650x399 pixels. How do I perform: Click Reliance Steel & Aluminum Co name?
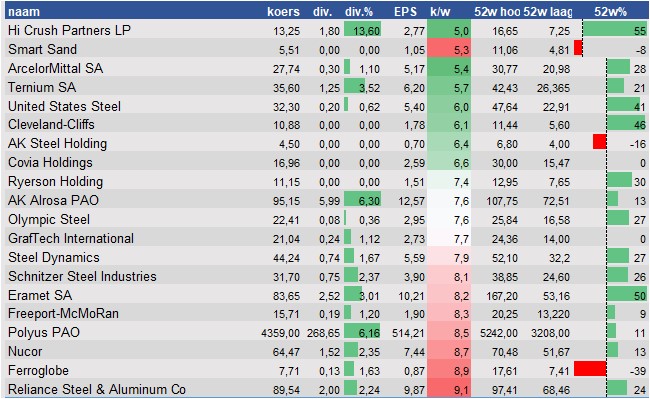tap(97, 389)
